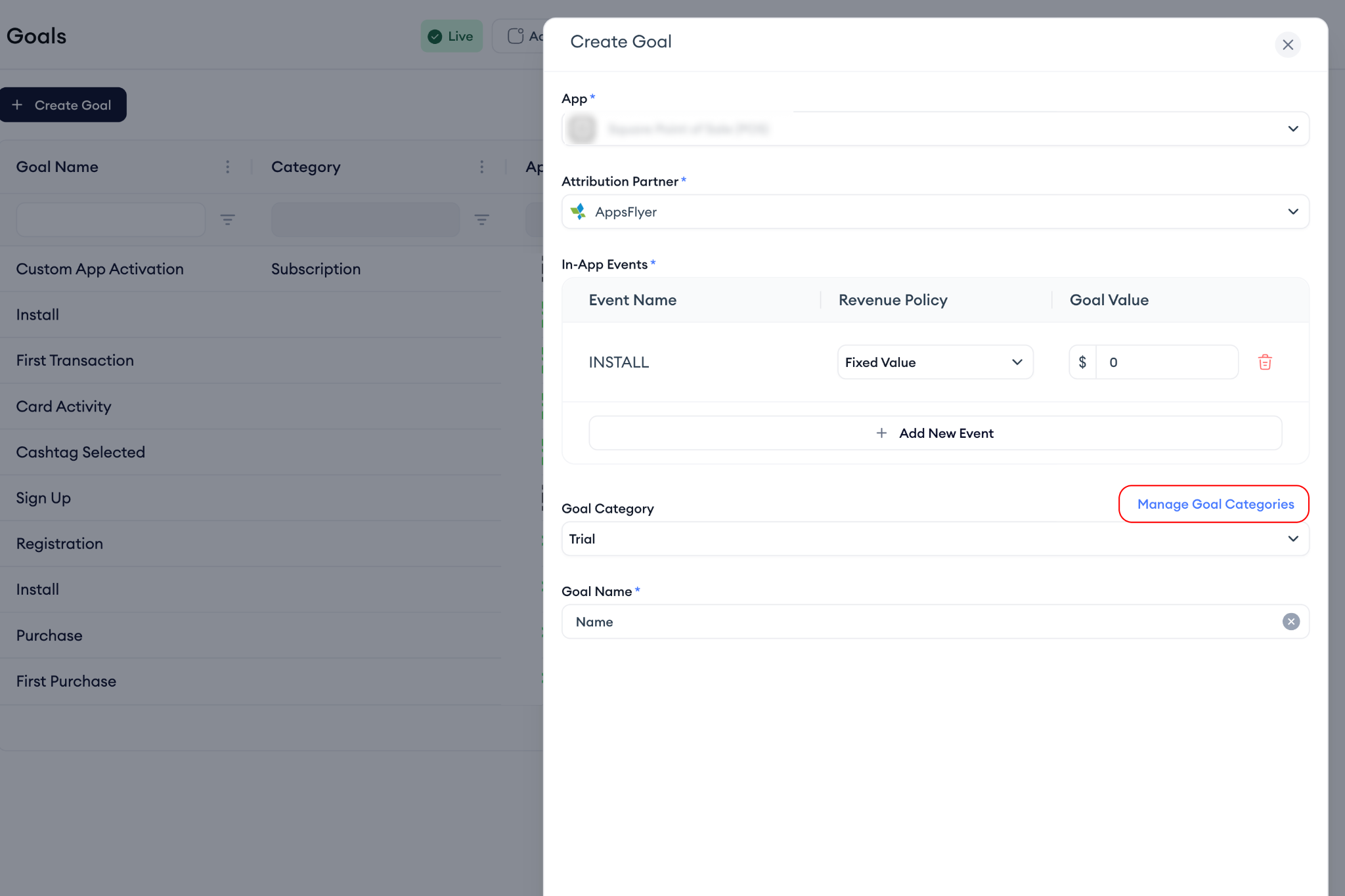Clear the Goal Name field with the X icon
The image size is (1345, 896).
[1290, 622]
